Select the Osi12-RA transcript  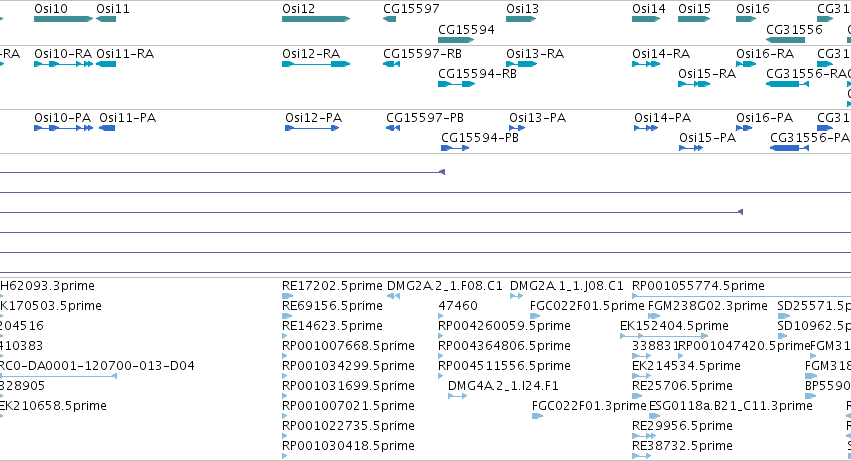(x=316, y=64)
